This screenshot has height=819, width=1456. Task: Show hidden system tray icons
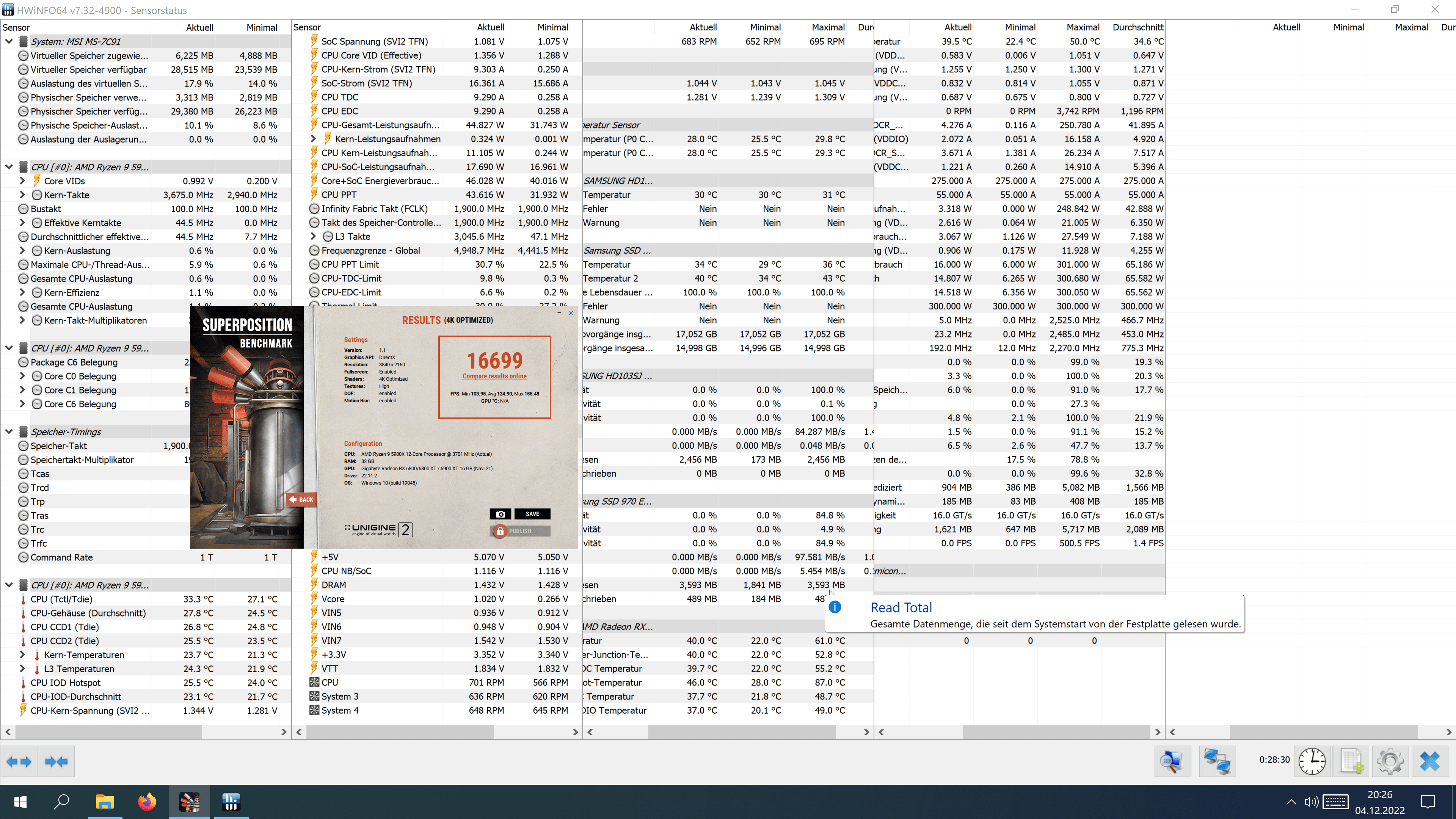click(1291, 802)
